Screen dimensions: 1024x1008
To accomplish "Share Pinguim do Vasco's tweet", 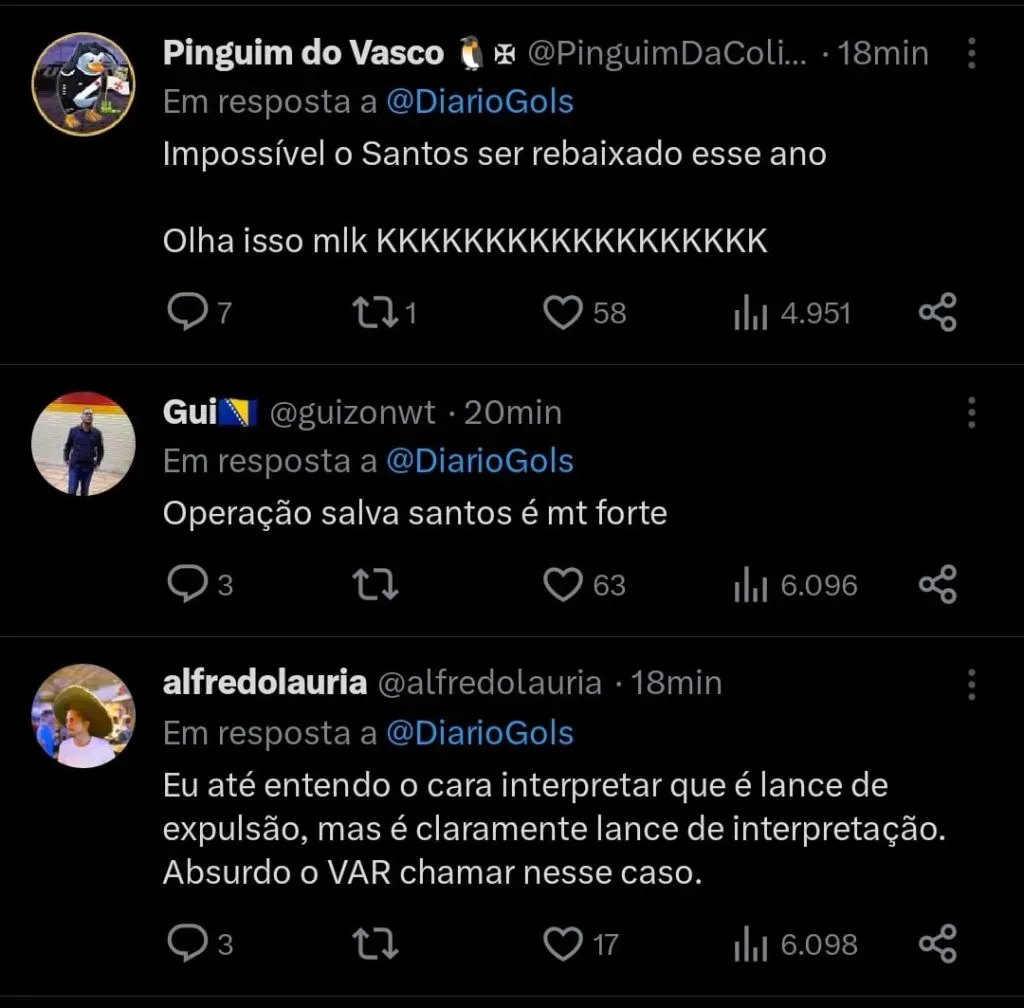I will coord(938,313).
